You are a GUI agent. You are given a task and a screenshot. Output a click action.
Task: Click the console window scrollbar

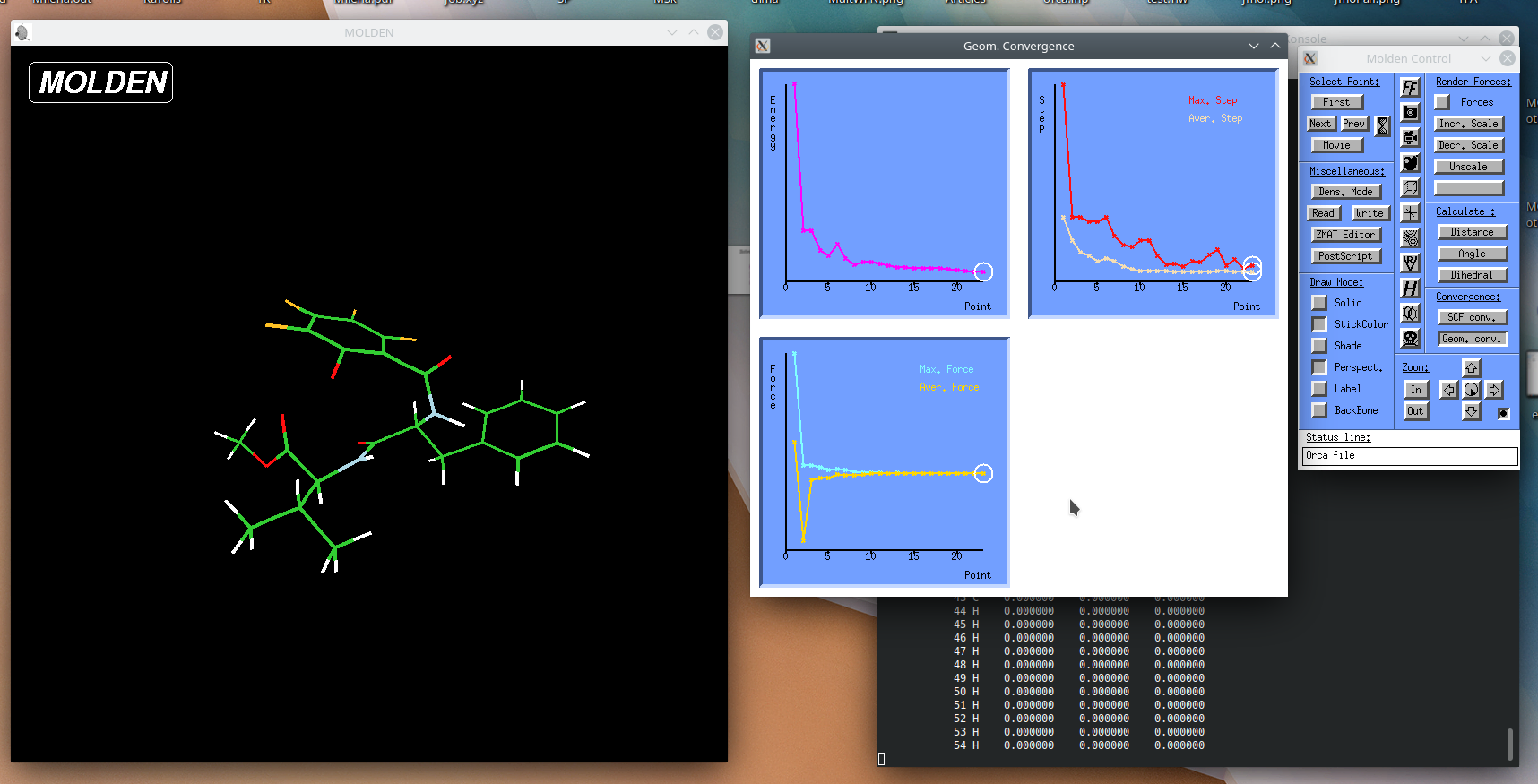(1510, 744)
